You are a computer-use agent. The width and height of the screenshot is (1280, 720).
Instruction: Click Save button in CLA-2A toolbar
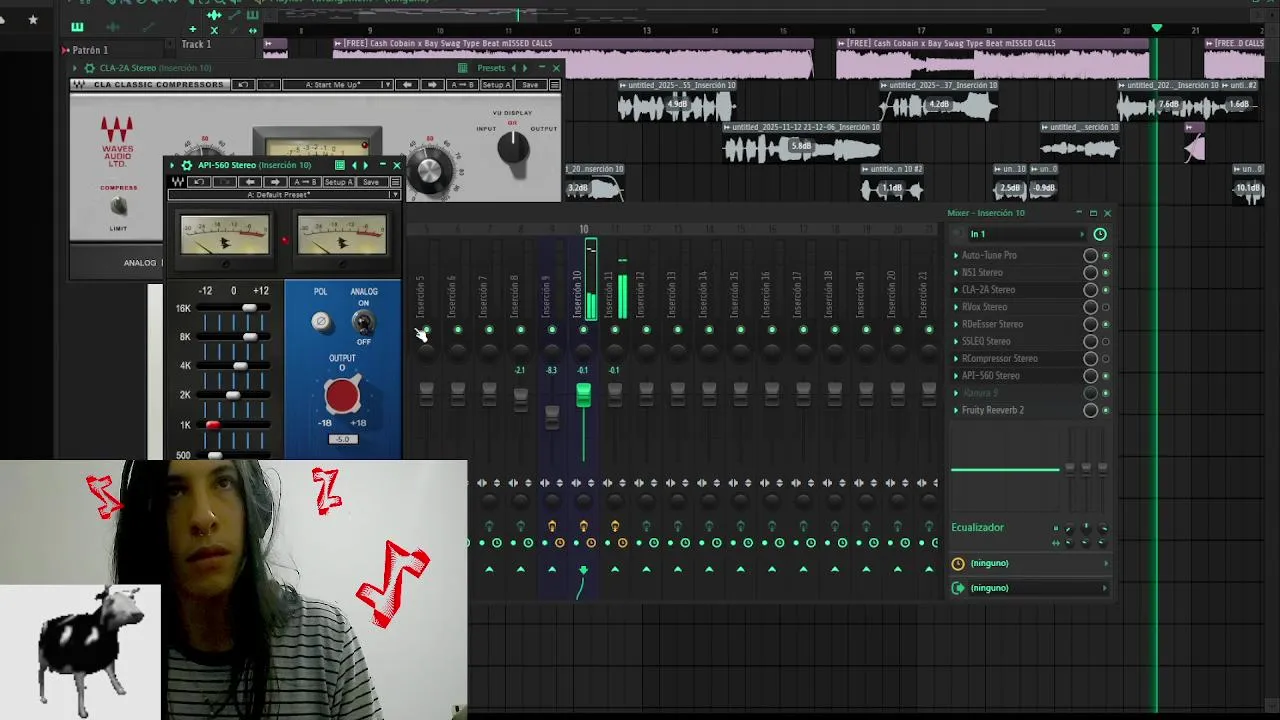click(x=530, y=85)
